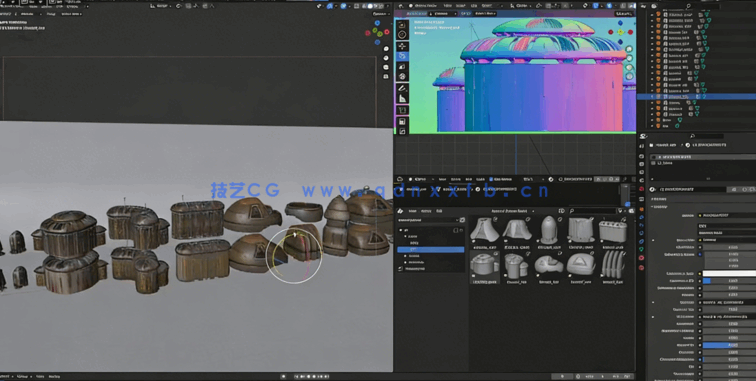
Task: Select the cylinder with small annex asset thumbnail
Action: tap(517, 267)
